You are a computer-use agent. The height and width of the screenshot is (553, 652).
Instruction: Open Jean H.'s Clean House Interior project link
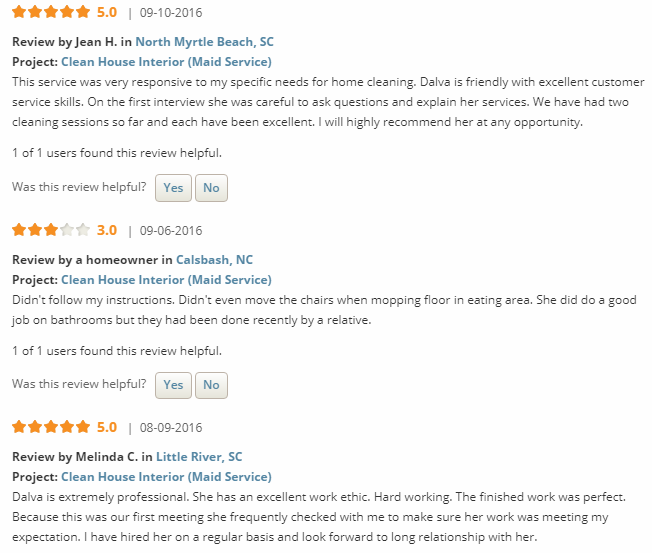[x=166, y=62]
